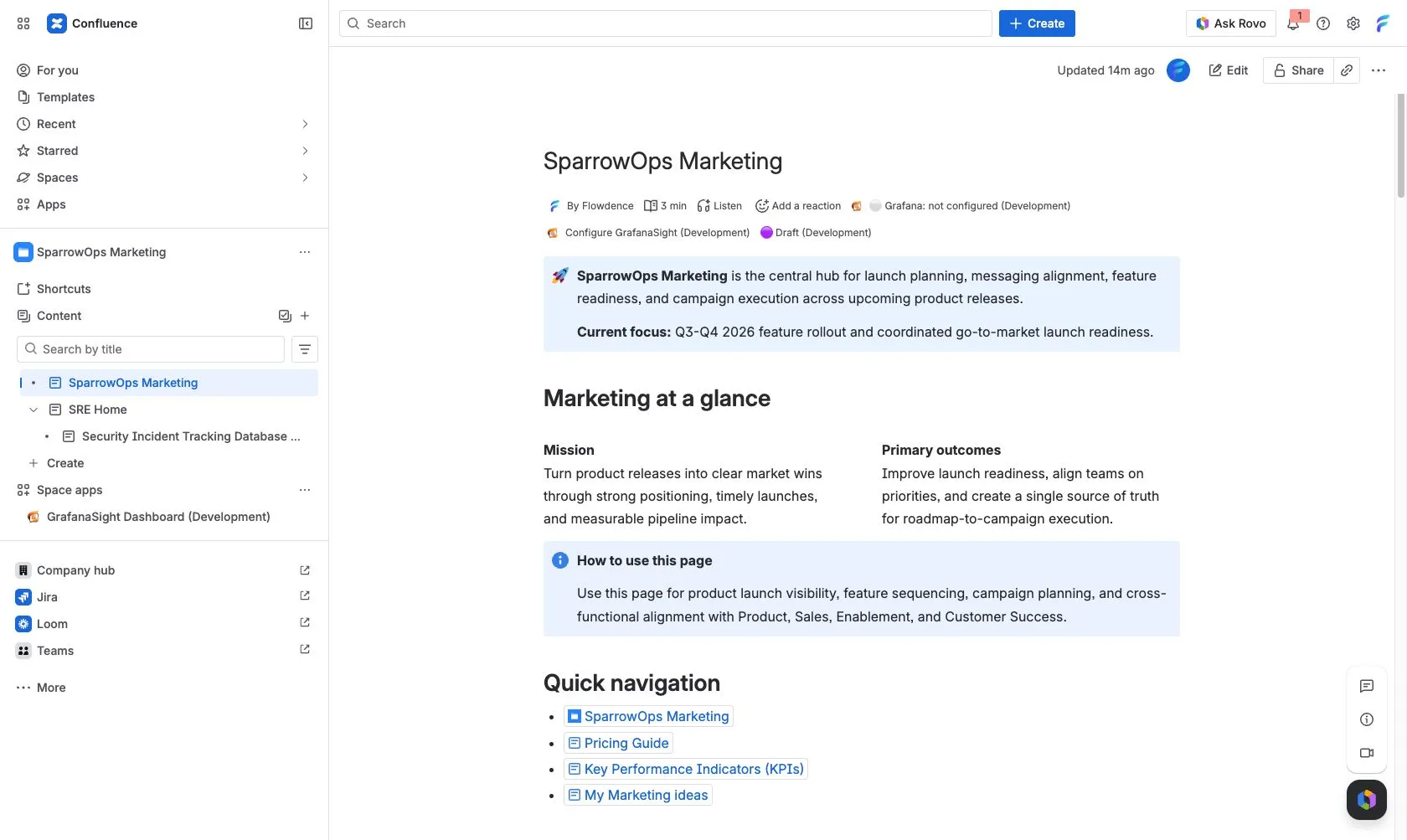
Task: Click the Loom video record icon
Action: 1367,753
